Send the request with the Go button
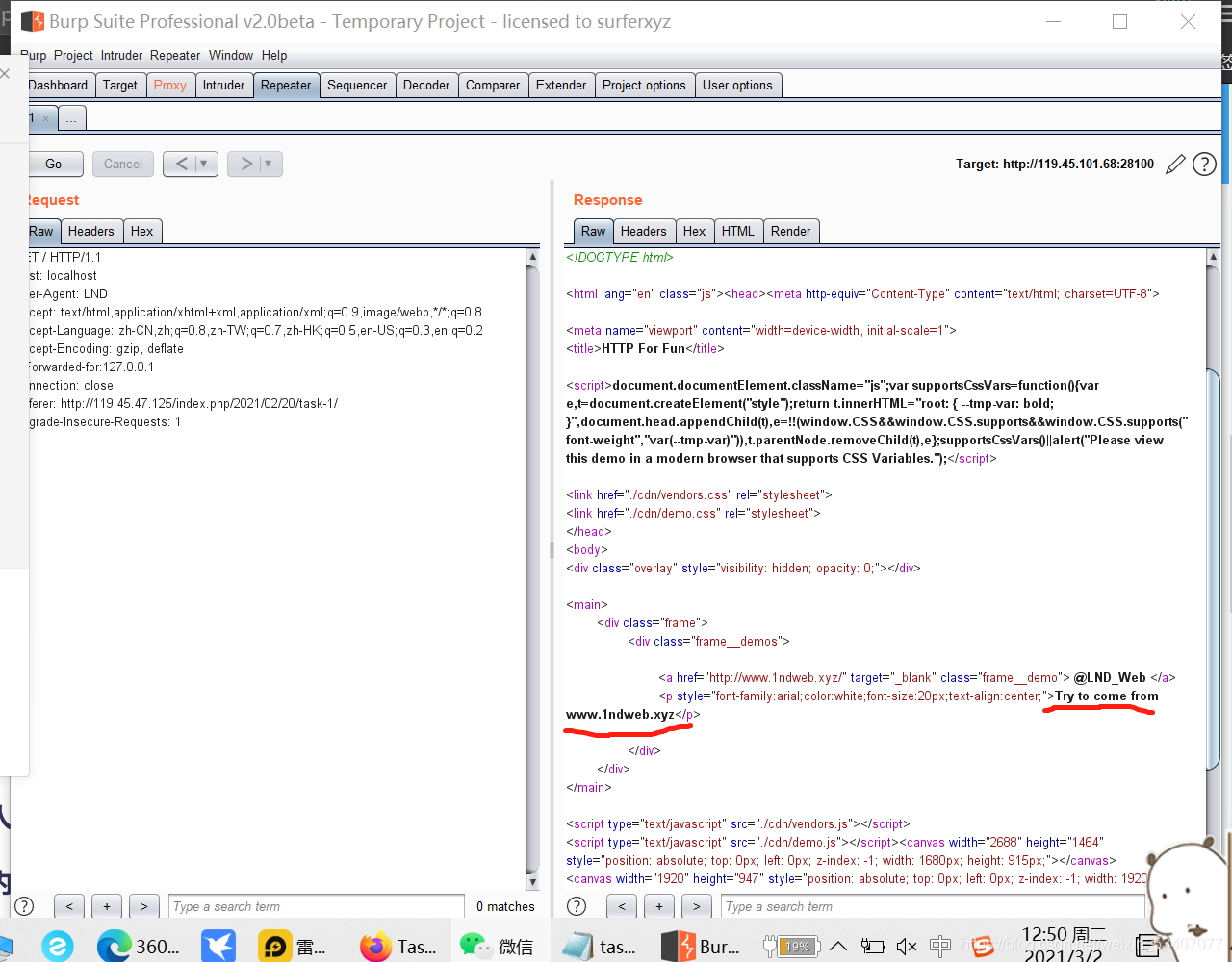The width and height of the screenshot is (1232, 962). (54, 164)
